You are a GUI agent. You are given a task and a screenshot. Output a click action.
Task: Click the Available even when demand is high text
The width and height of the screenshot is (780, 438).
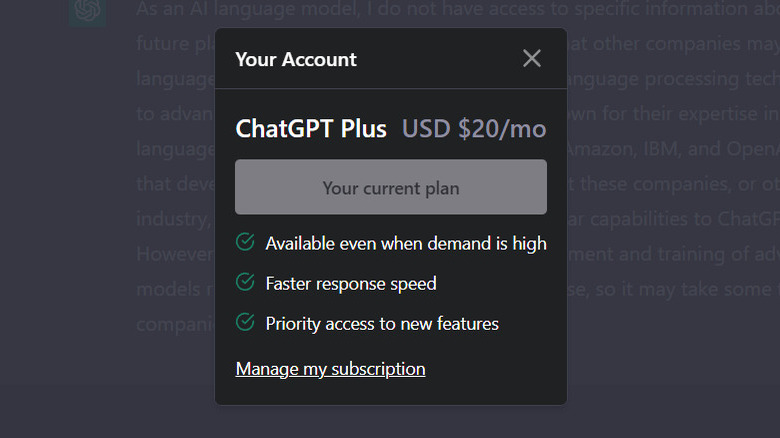point(406,243)
